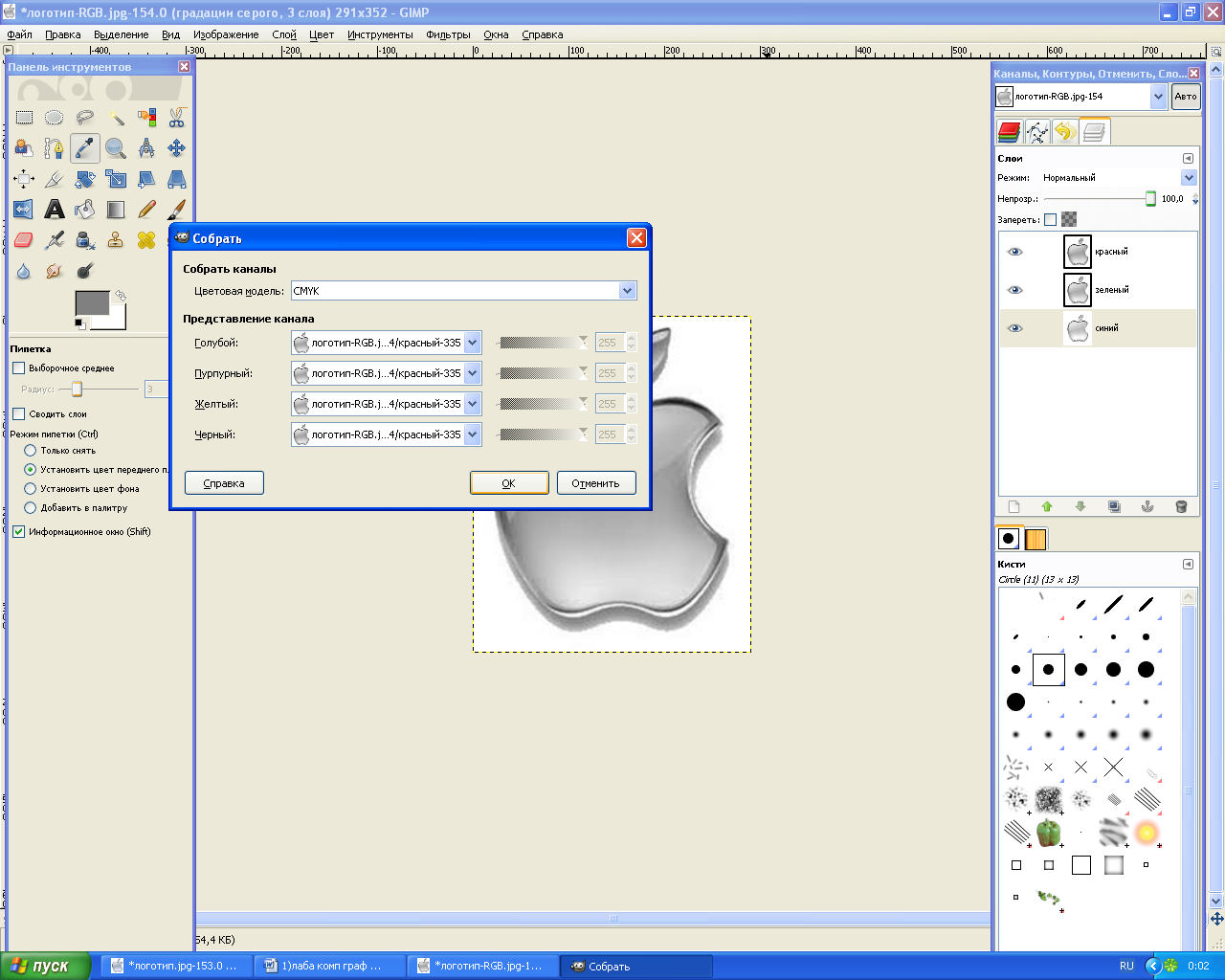Anchor the floating layer

point(1147,507)
